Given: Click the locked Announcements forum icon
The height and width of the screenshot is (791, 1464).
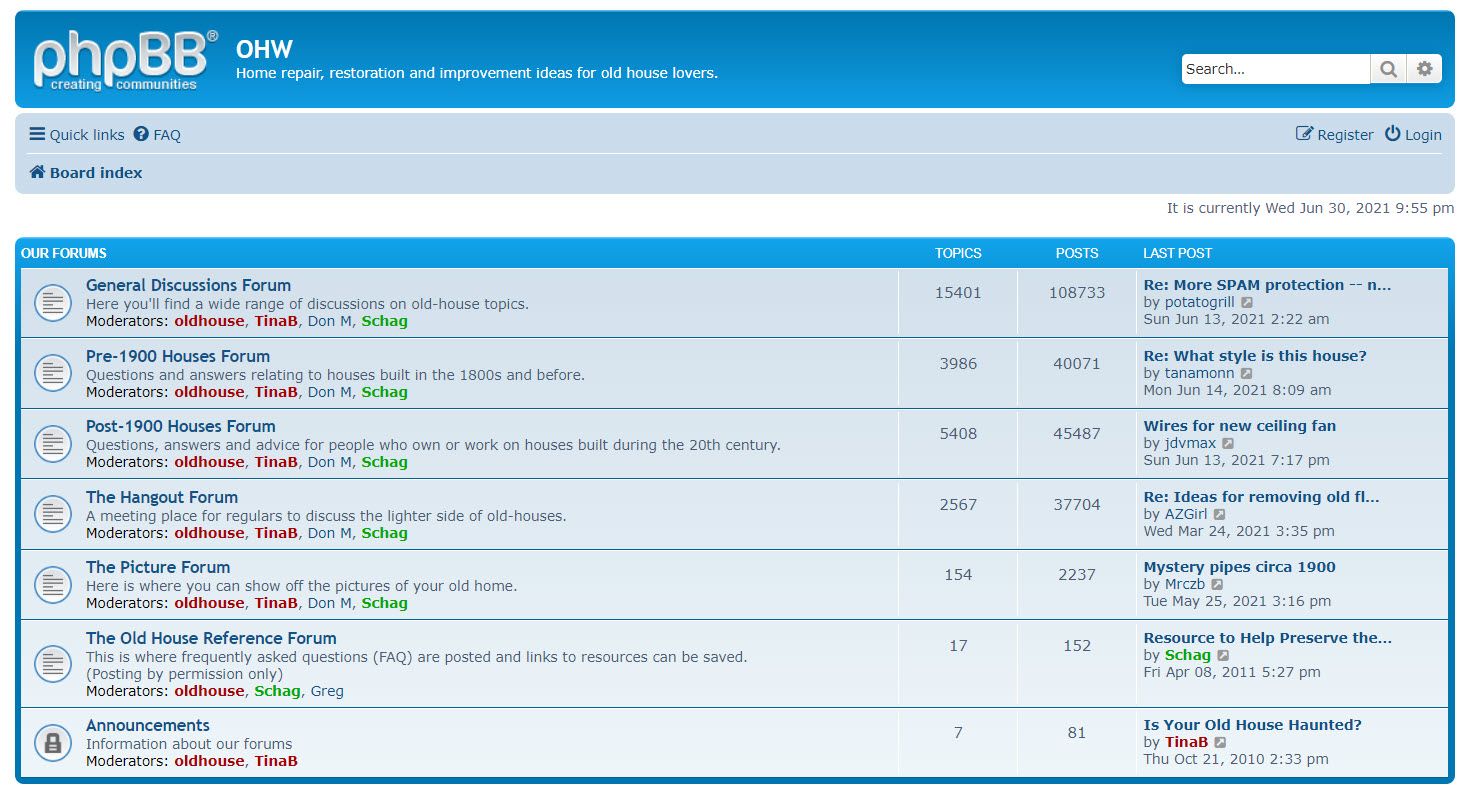Looking at the screenshot, I should coord(53,742).
